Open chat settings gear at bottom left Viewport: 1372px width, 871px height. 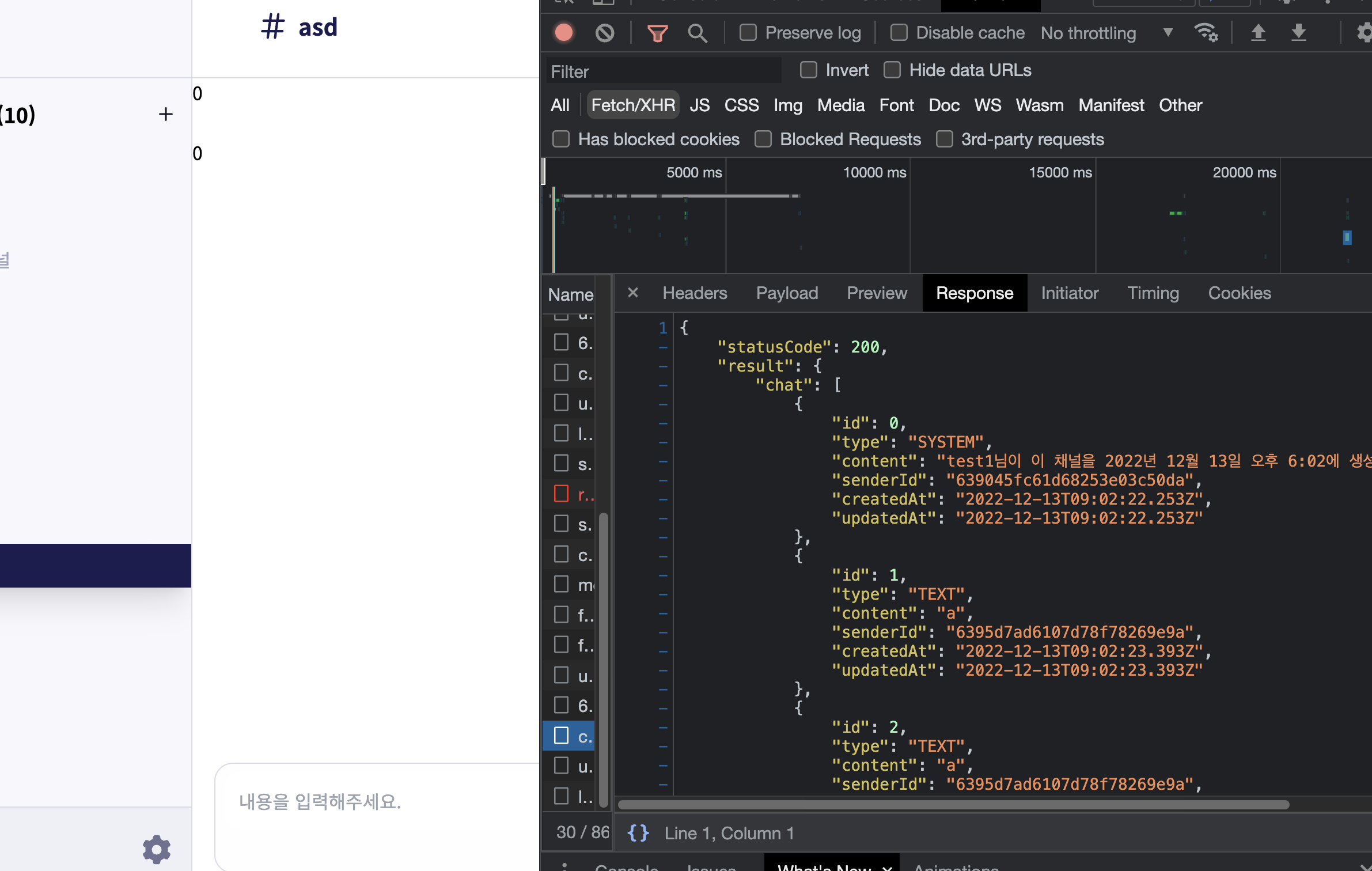(x=156, y=850)
